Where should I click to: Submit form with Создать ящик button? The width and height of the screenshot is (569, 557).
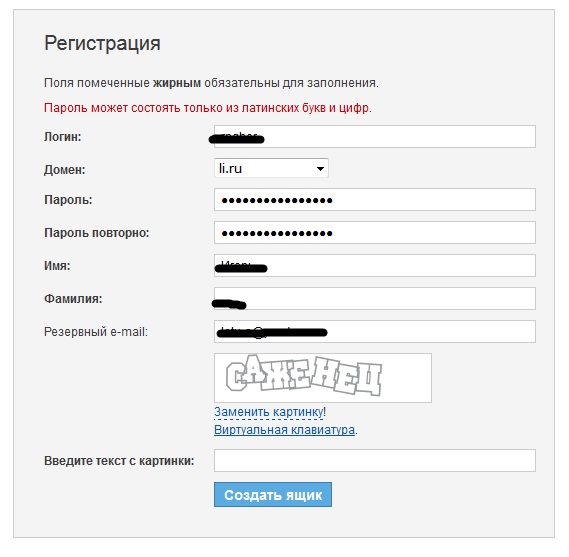[273, 495]
